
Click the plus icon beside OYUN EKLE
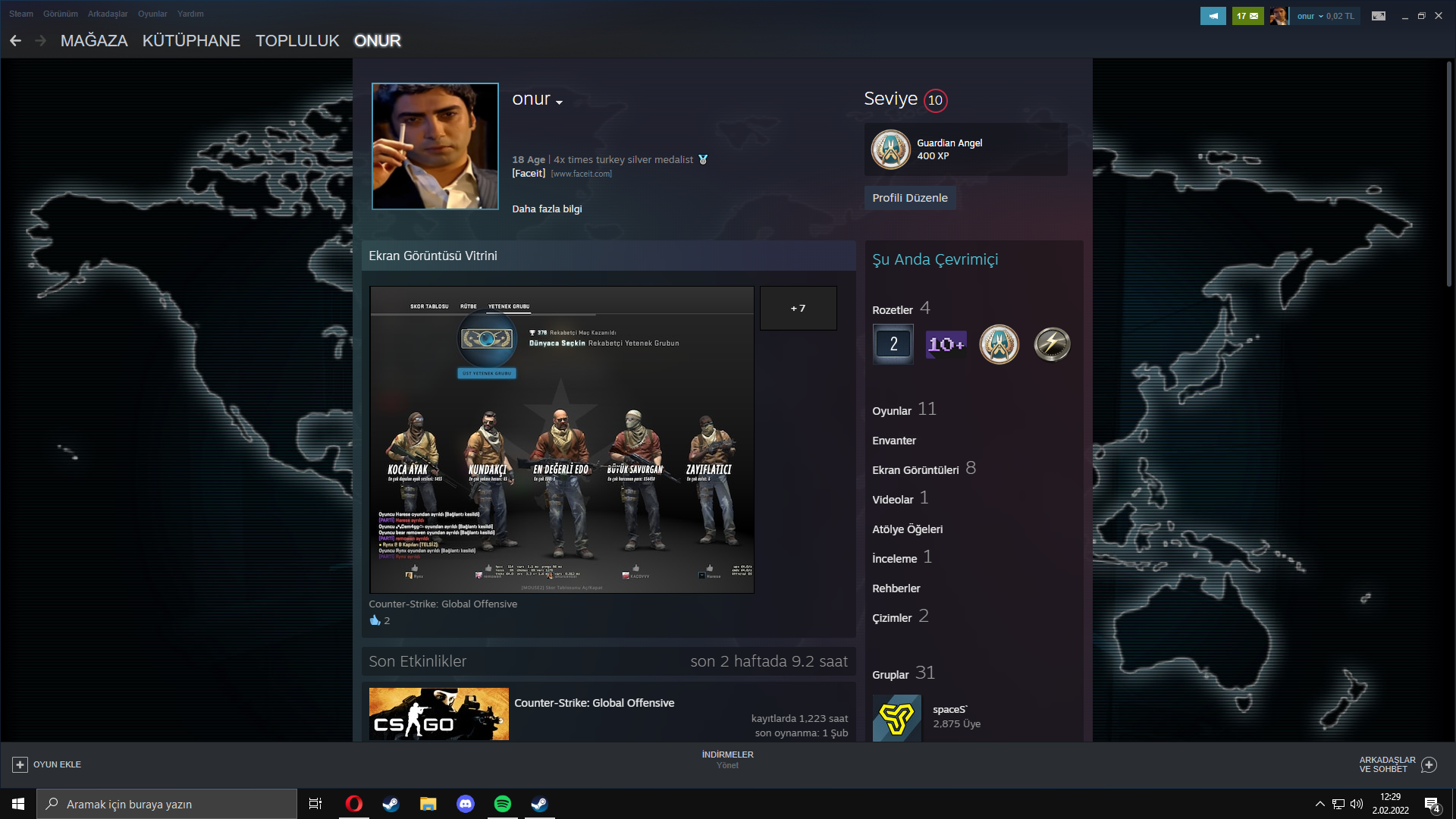click(20, 764)
